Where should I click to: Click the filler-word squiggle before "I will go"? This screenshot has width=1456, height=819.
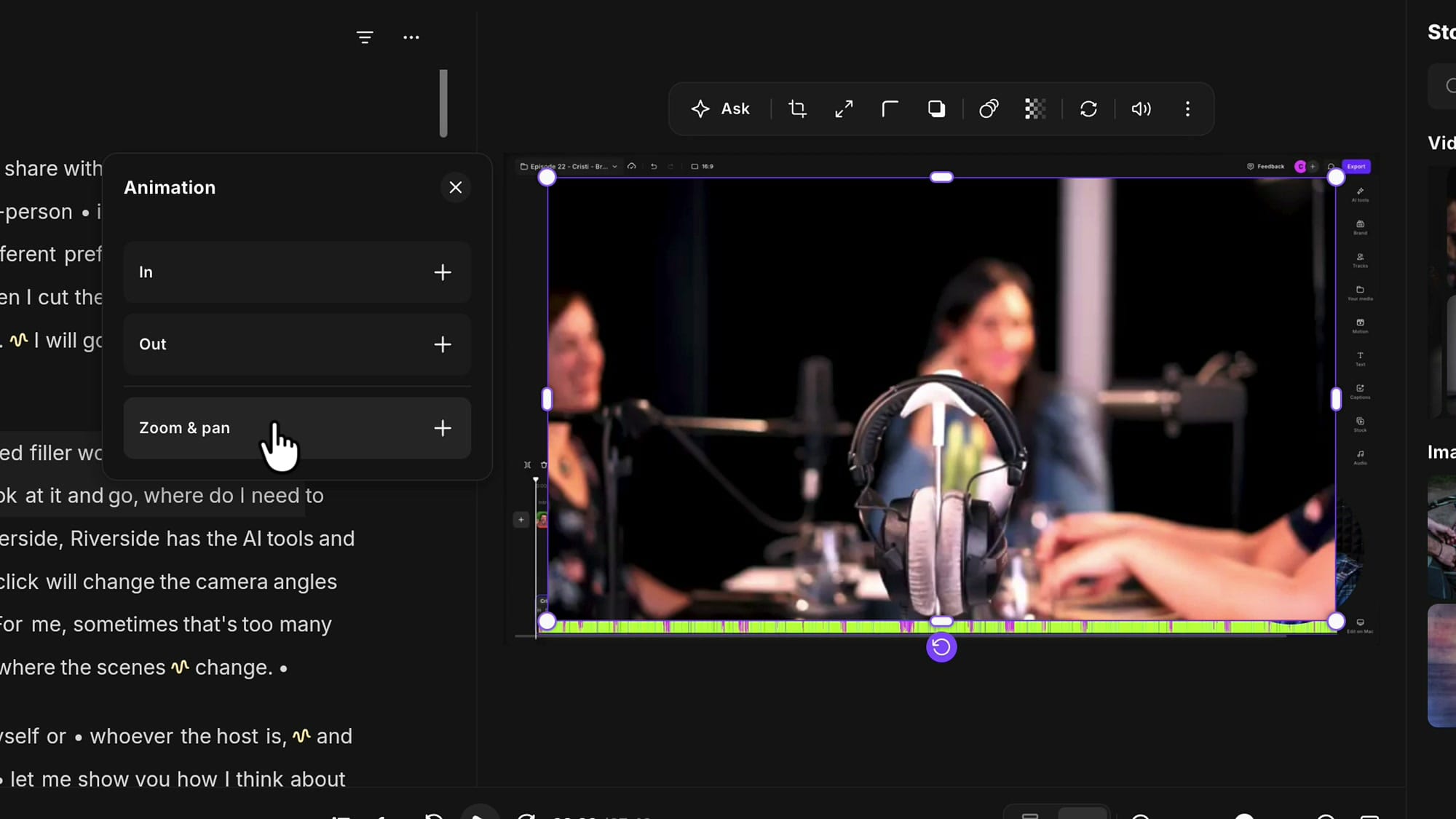(x=19, y=340)
